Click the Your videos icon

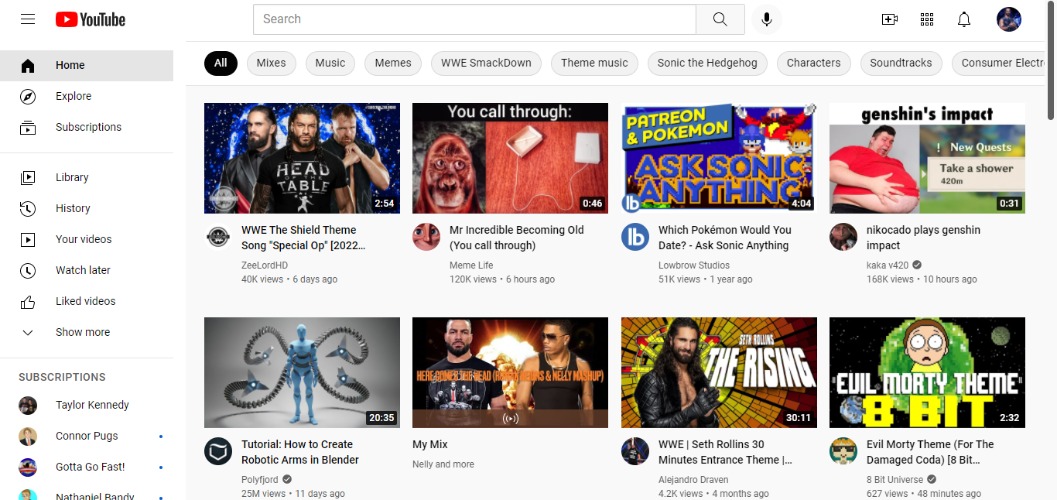tap(28, 239)
